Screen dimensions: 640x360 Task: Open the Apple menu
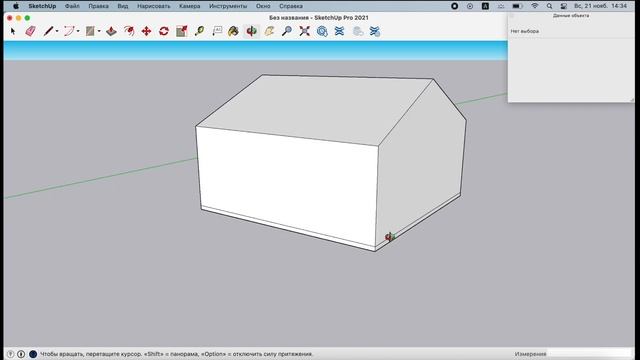(x=16, y=6)
